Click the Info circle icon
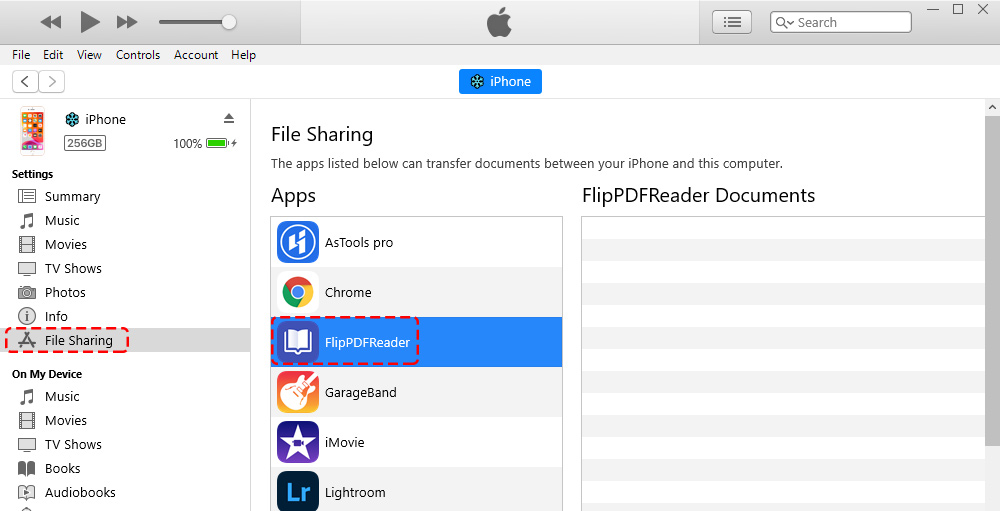 pyautogui.click(x=27, y=316)
